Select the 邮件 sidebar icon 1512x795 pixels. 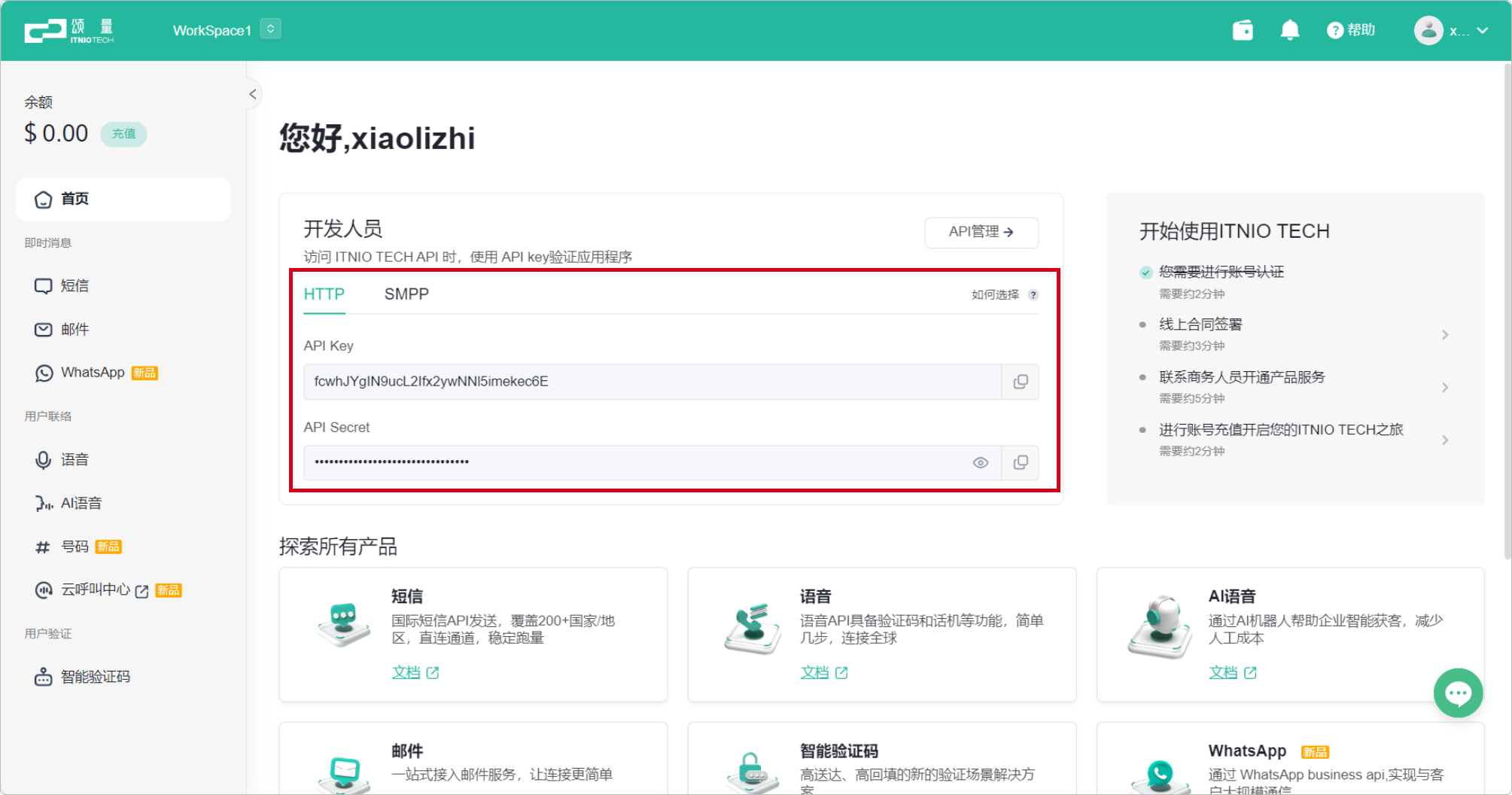[x=42, y=329]
